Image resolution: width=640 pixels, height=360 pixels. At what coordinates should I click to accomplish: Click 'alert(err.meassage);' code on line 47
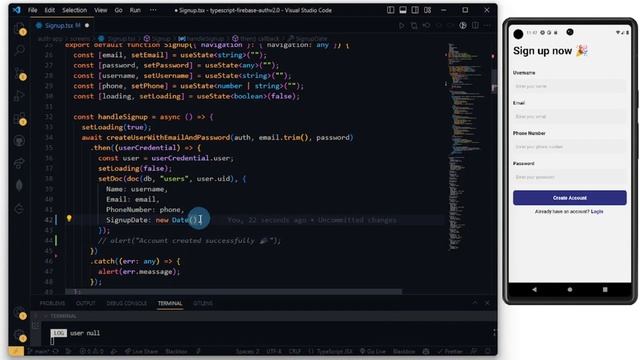[x=139, y=271]
